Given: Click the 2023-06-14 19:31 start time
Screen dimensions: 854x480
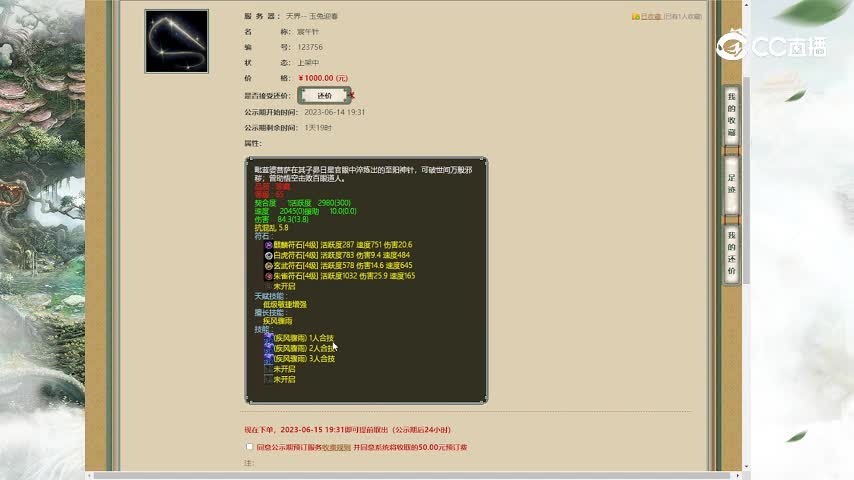Looking at the screenshot, I should [x=334, y=112].
